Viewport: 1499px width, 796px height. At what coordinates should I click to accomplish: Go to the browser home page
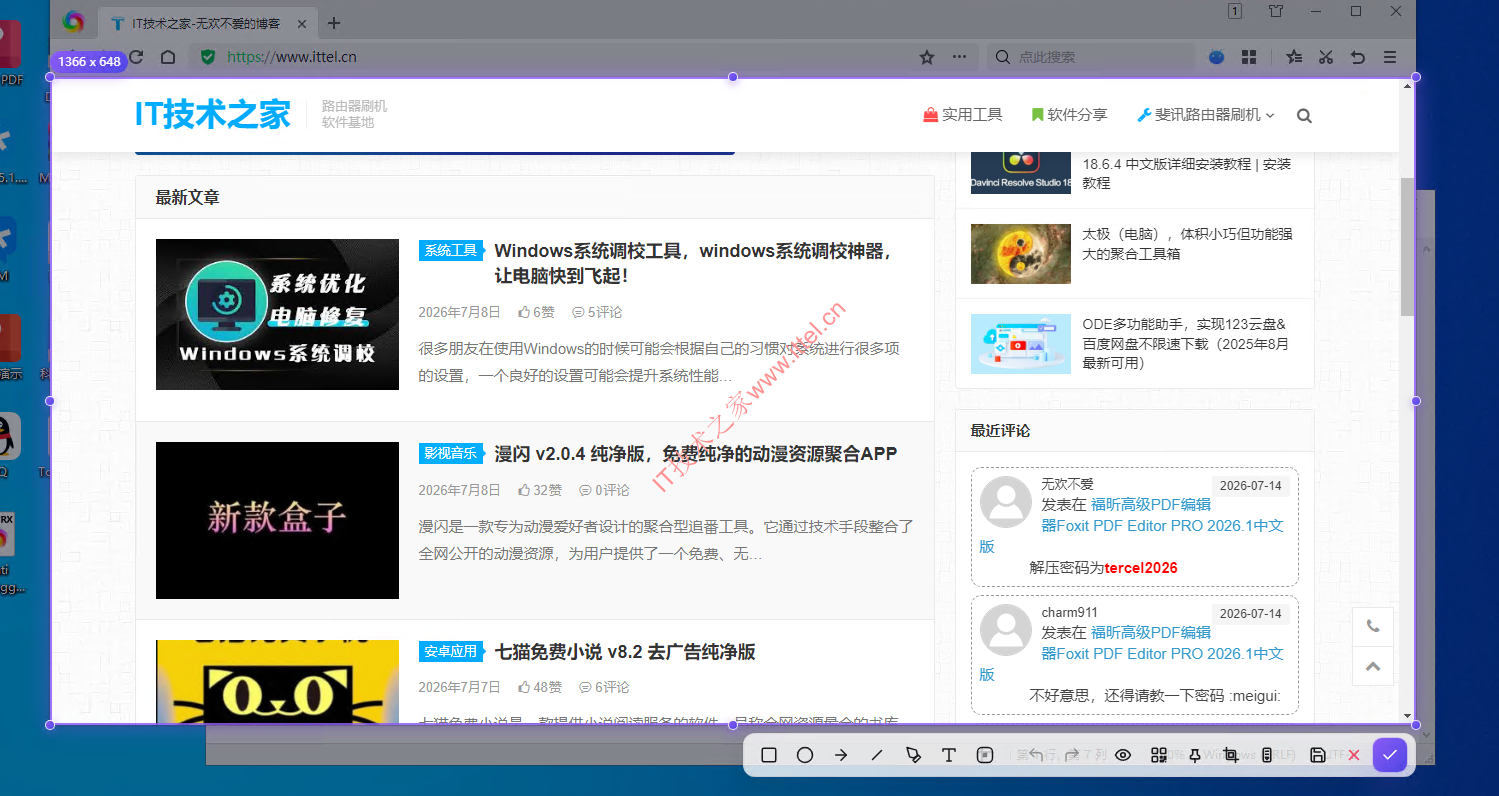coord(168,57)
